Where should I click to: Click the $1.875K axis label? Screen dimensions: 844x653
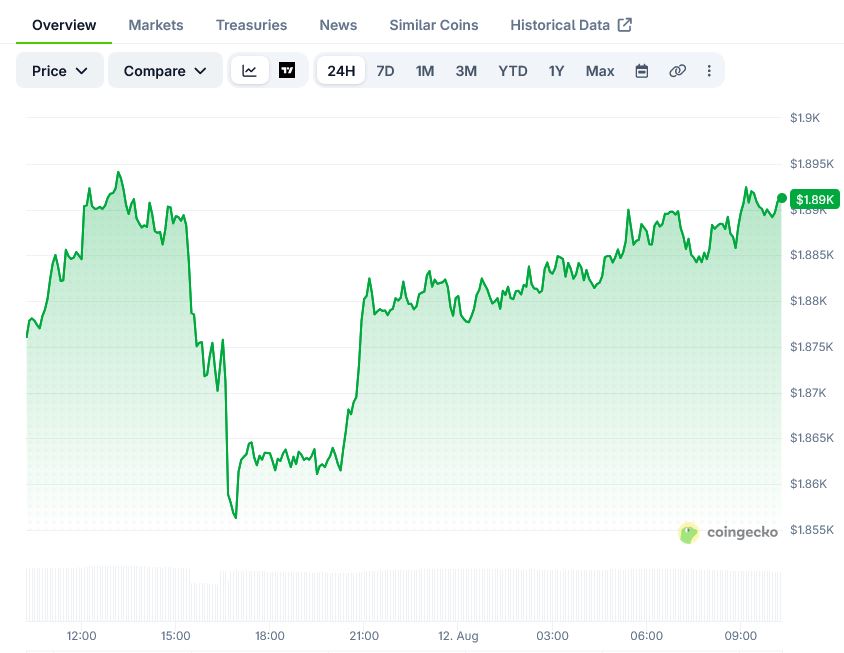tap(812, 347)
